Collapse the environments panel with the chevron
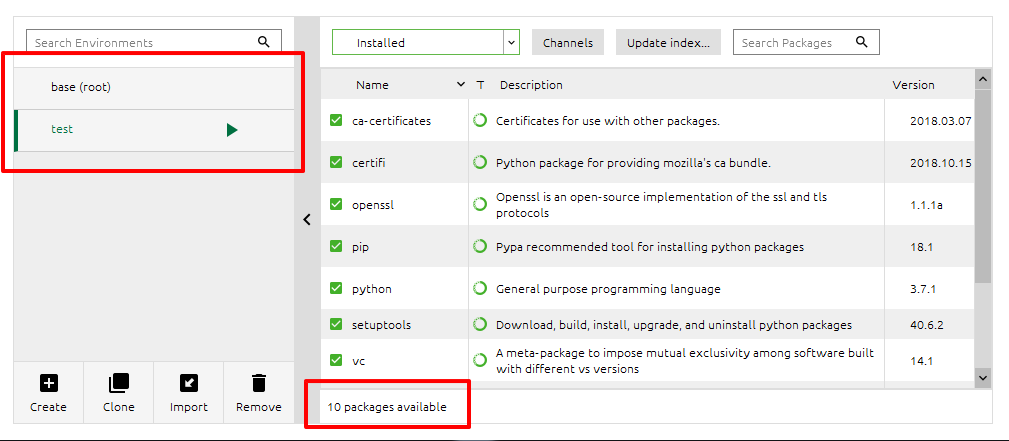The image size is (1009, 441). point(307,220)
